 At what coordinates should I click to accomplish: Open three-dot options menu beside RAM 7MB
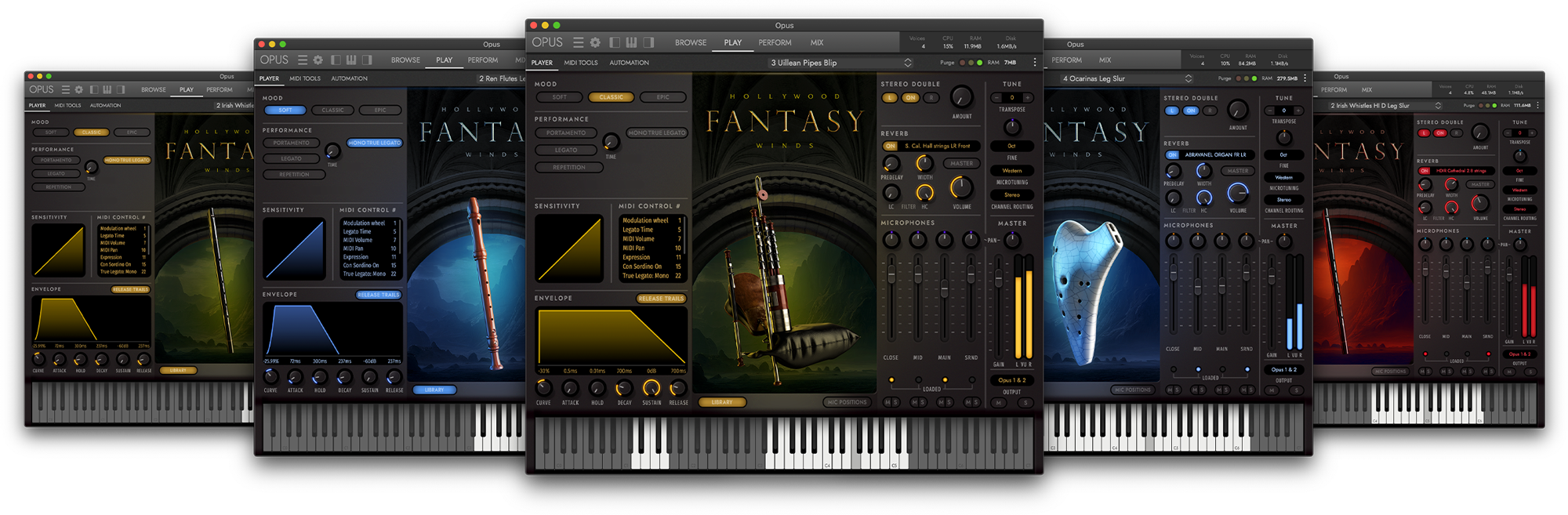click(x=1034, y=63)
